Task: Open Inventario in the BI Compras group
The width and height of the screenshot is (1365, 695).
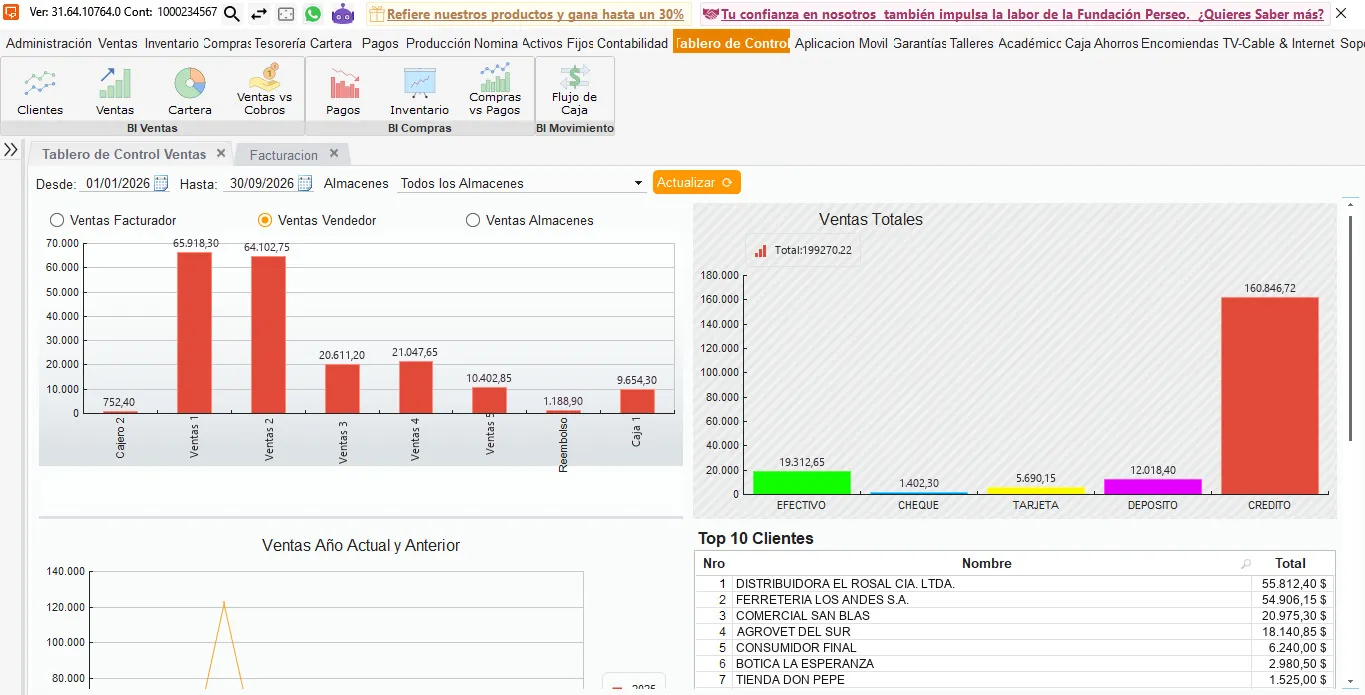Action: click(419, 93)
